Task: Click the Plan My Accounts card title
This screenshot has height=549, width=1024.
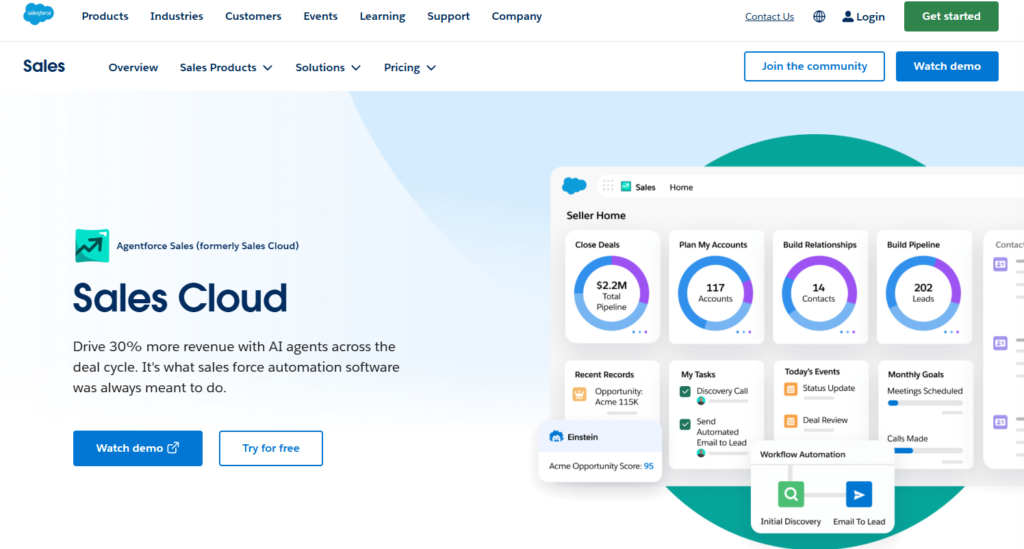Action: (712, 245)
